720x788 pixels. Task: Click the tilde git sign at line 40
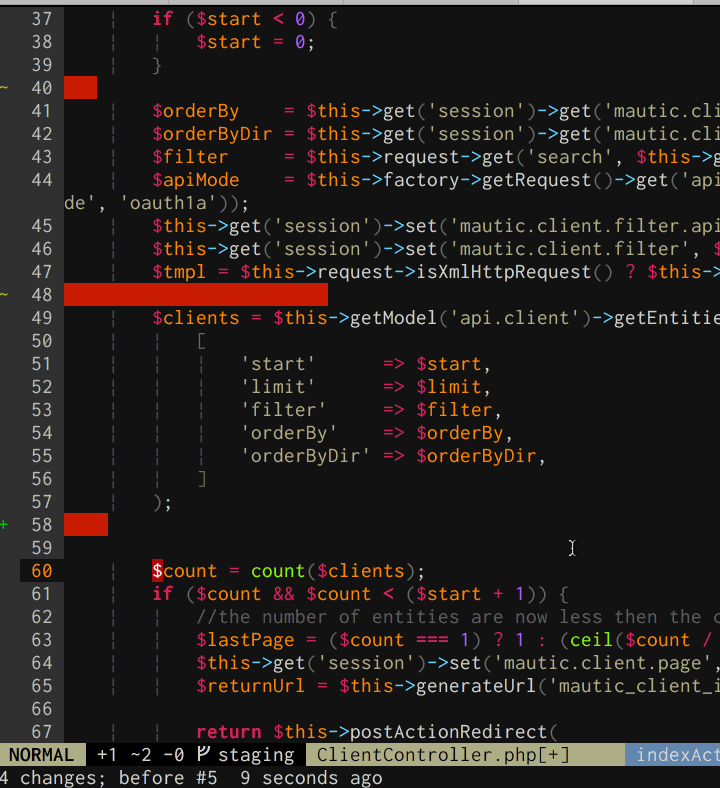tap(4, 87)
